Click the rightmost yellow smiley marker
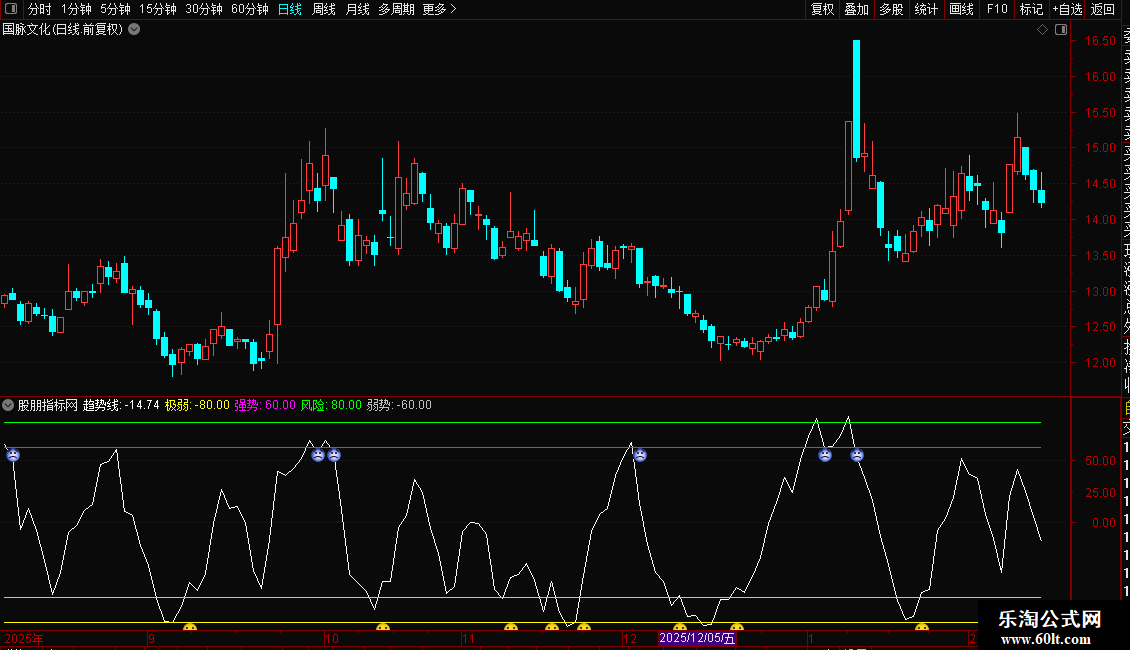 [922, 628]
